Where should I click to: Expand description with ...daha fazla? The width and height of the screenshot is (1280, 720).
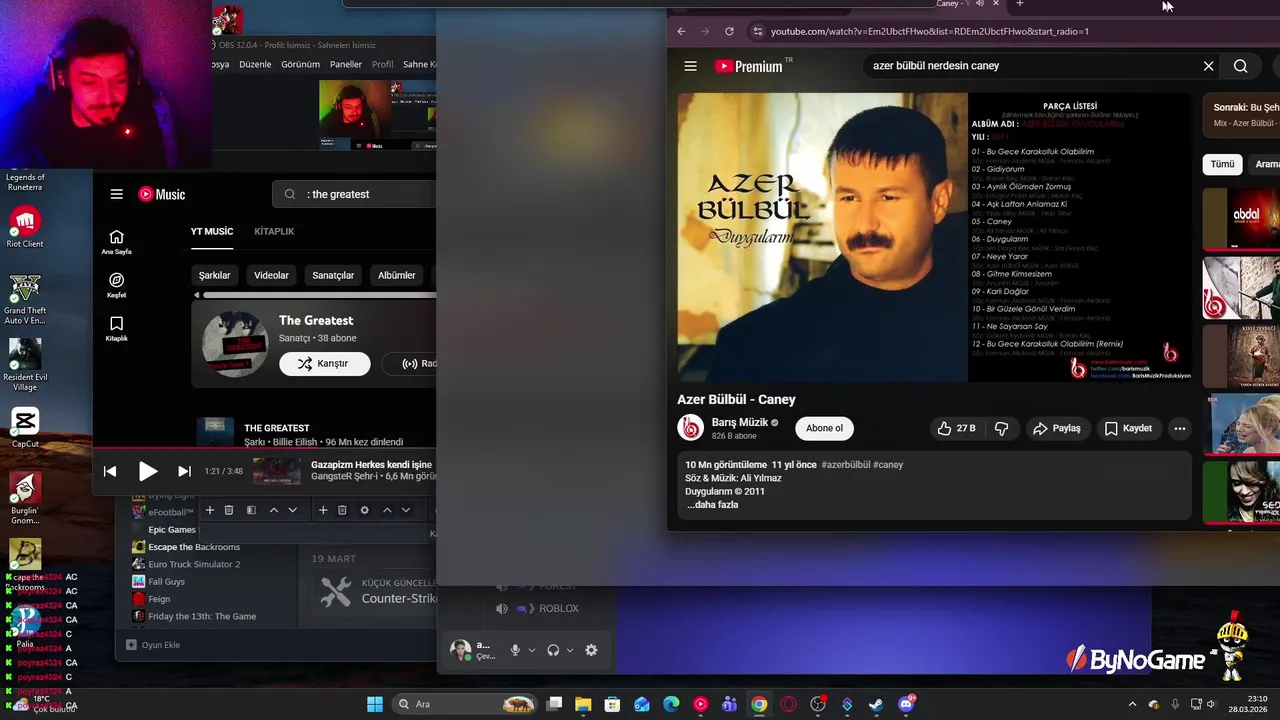click(x=712, y=505)
